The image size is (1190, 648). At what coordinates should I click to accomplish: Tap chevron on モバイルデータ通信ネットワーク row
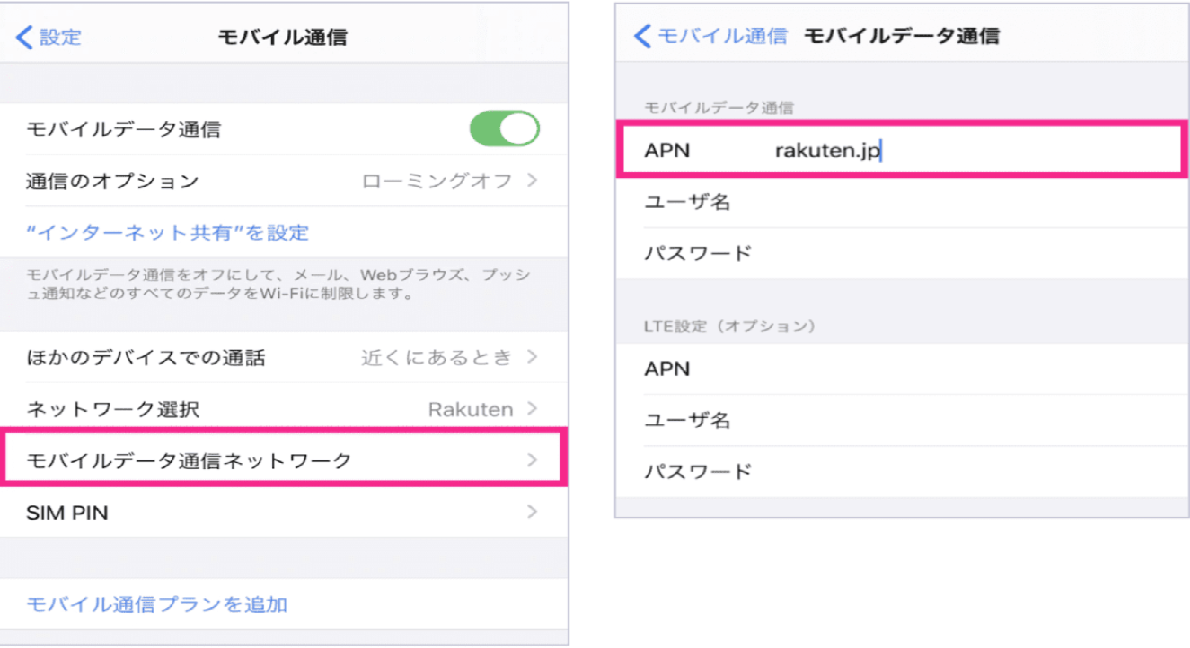(532, 460)
